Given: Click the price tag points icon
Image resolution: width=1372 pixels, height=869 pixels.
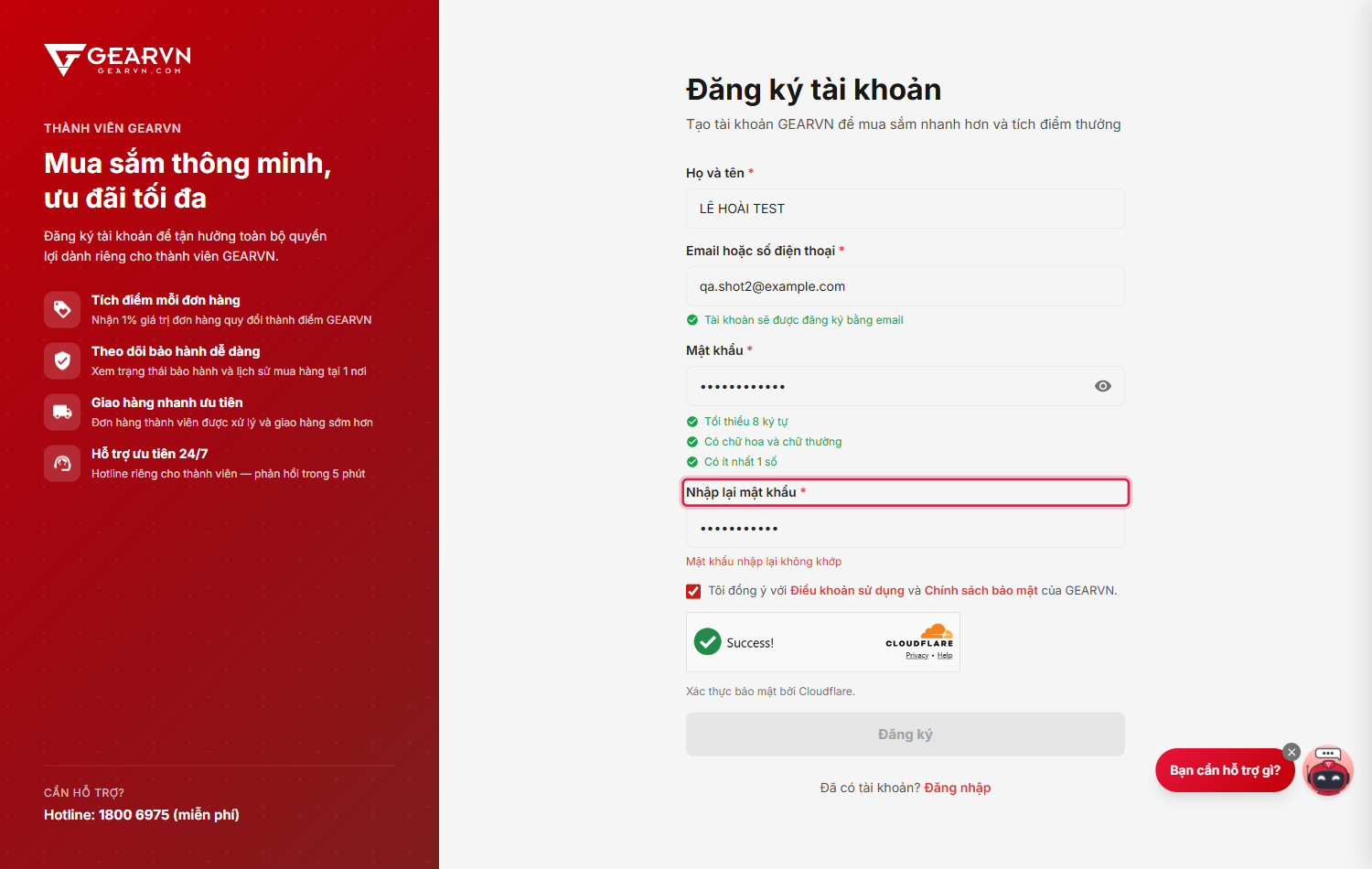Looking at the screenshot, I should [62, 309].
